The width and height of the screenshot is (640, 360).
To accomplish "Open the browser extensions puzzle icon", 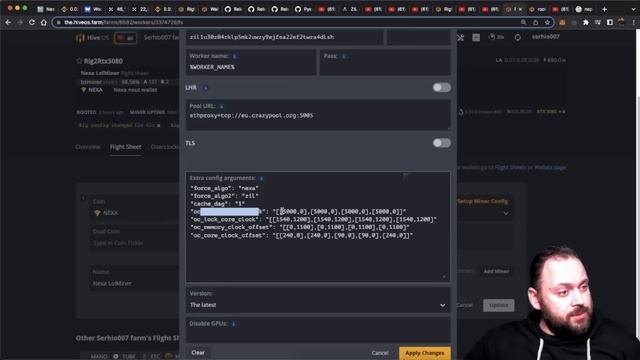I will pyautogui.click(x=586, y=22).
